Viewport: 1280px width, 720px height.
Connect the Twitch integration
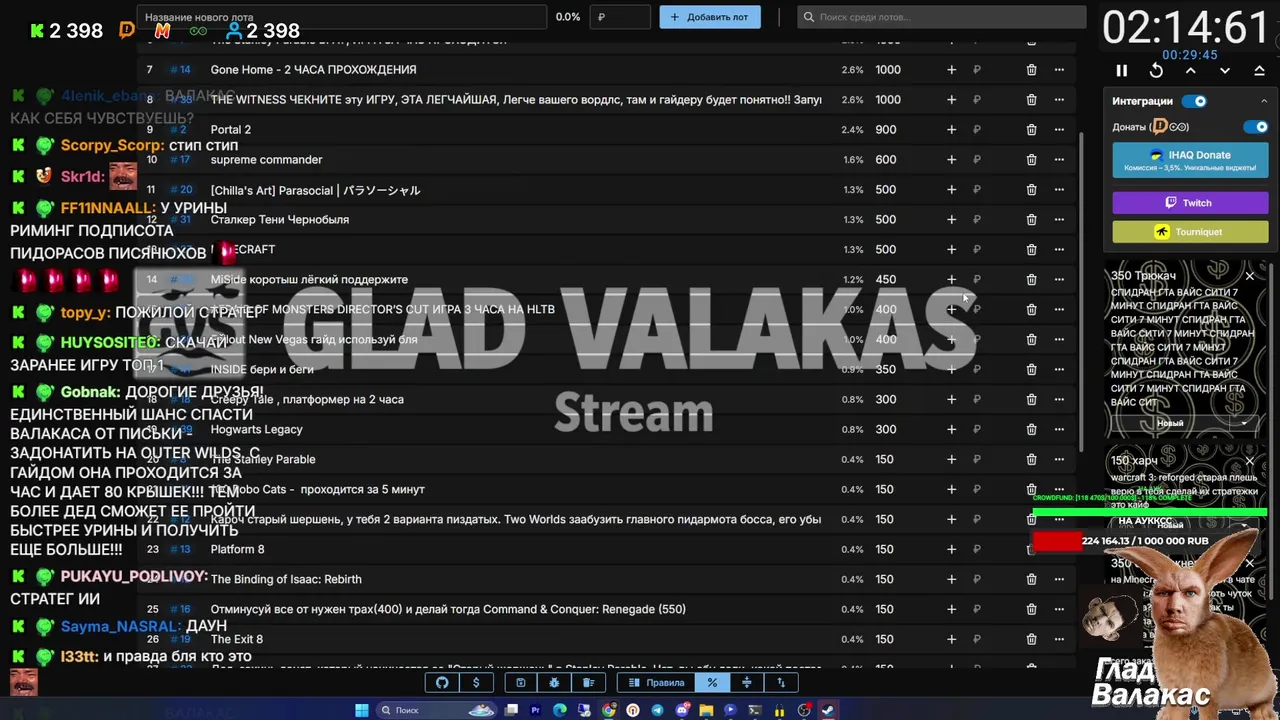coord(1190,203)
